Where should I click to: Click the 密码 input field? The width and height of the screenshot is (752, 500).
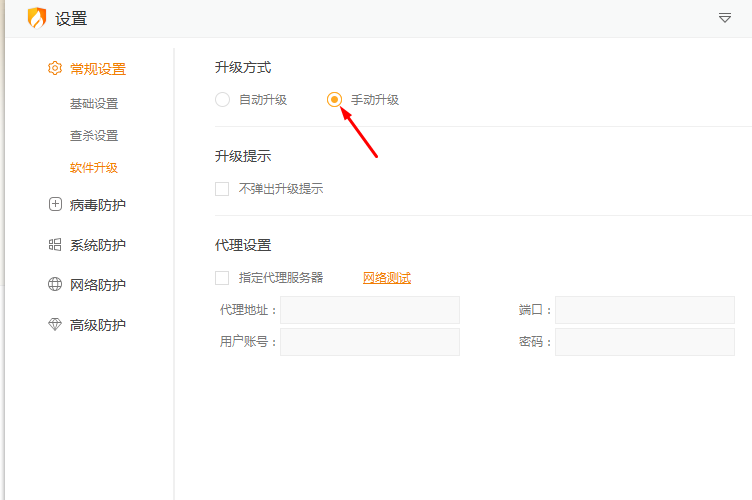645,342
